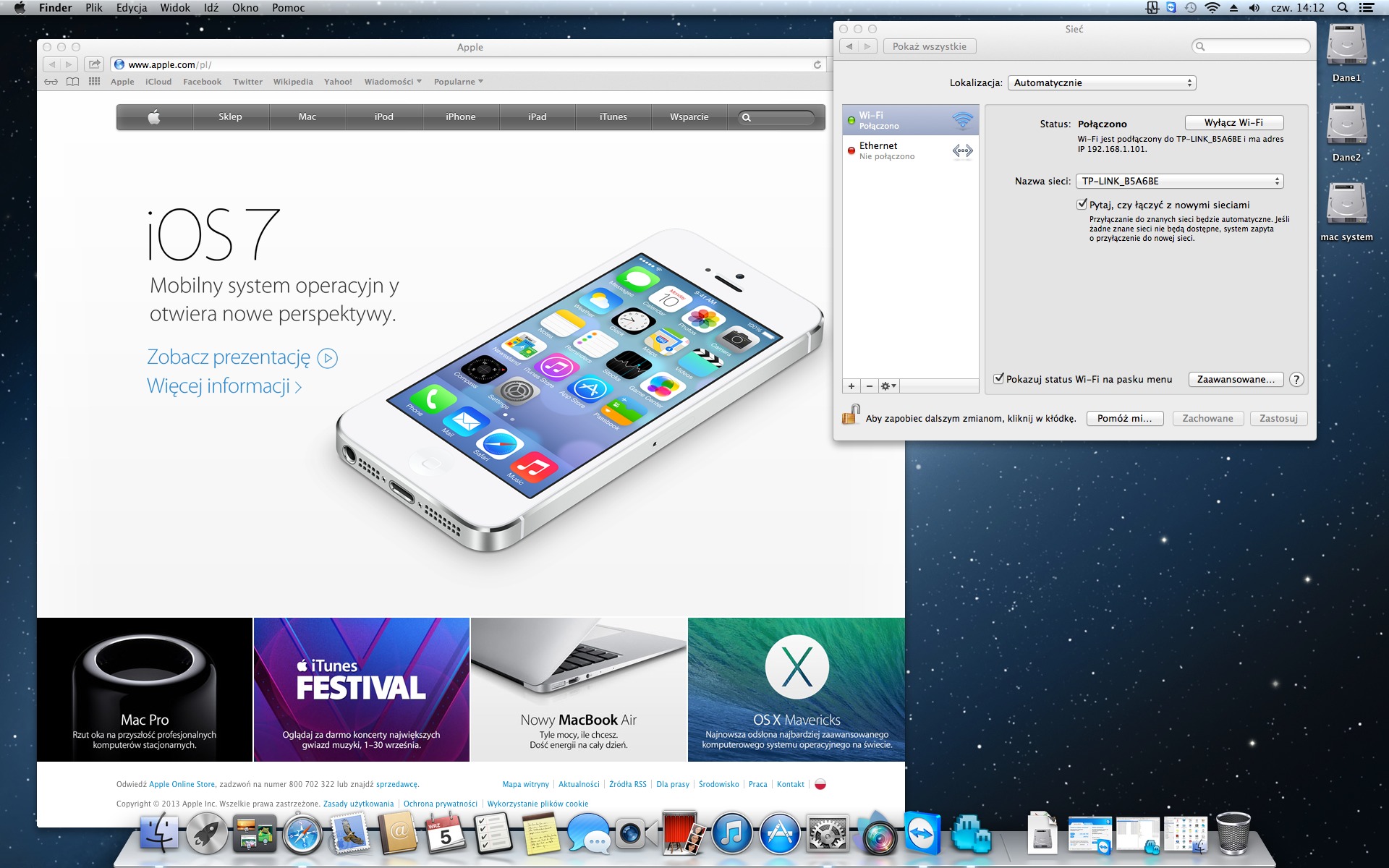This screenshot has width=1389, height=868.
Task: Launch TeamViewer from the Dock
Action: [x=923, y=834]
